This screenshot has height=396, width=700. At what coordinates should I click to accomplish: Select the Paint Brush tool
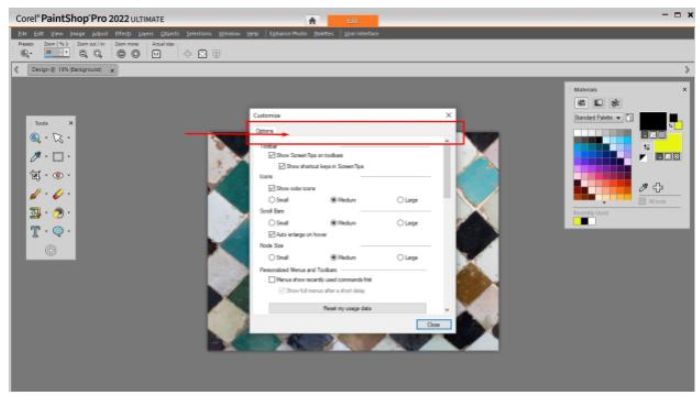(x=35, y=194)
